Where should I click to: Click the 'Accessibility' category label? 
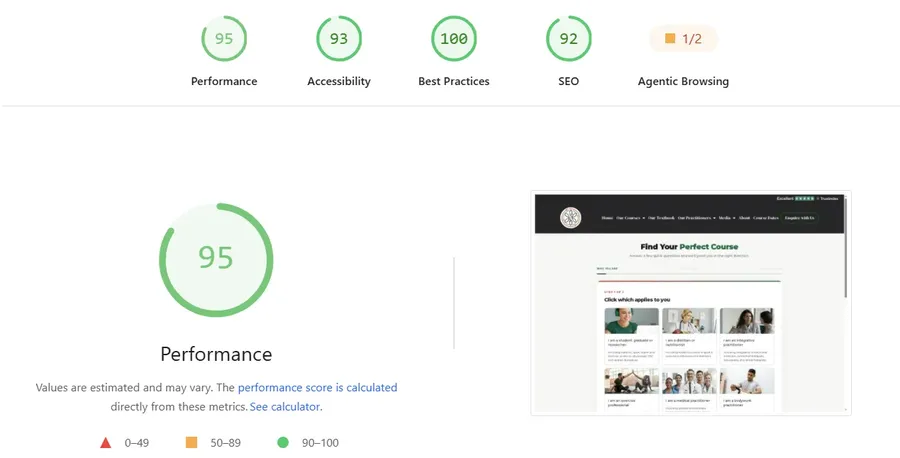[339, 81]
